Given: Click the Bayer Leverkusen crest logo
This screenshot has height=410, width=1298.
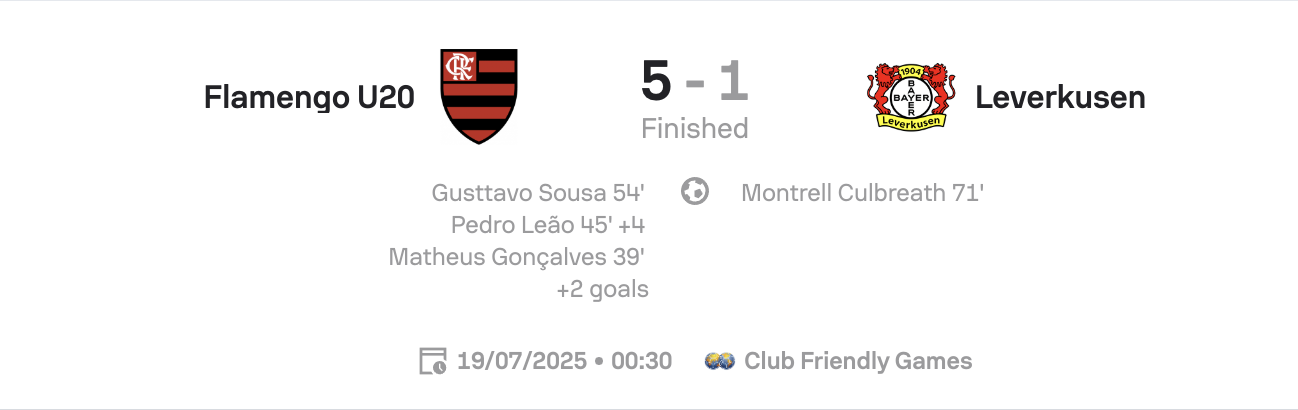Looking at the screenshot, I should pyautogui.click(x=911, y=96).
